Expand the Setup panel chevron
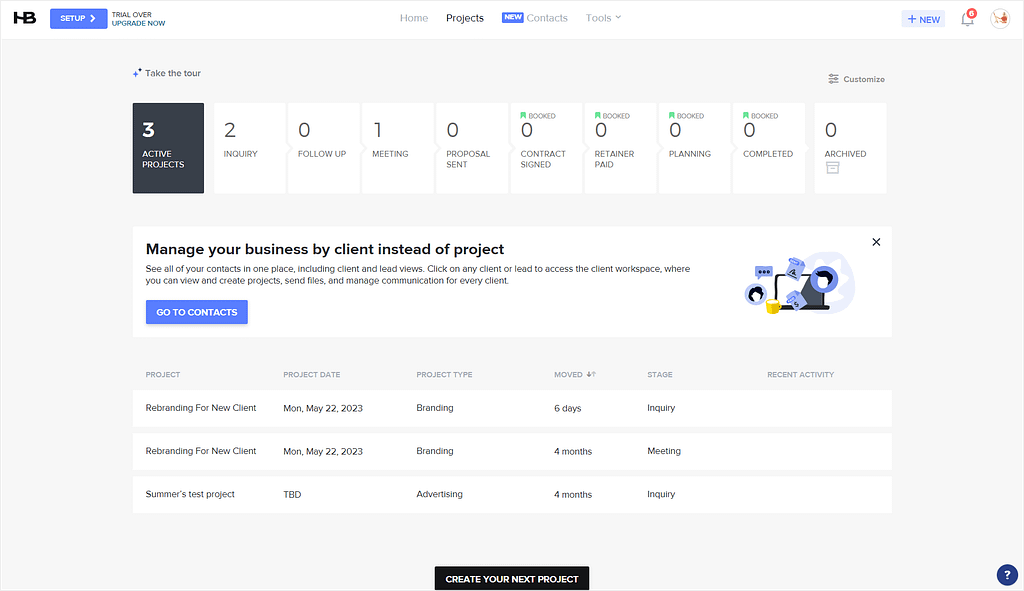 coord(93,18)
